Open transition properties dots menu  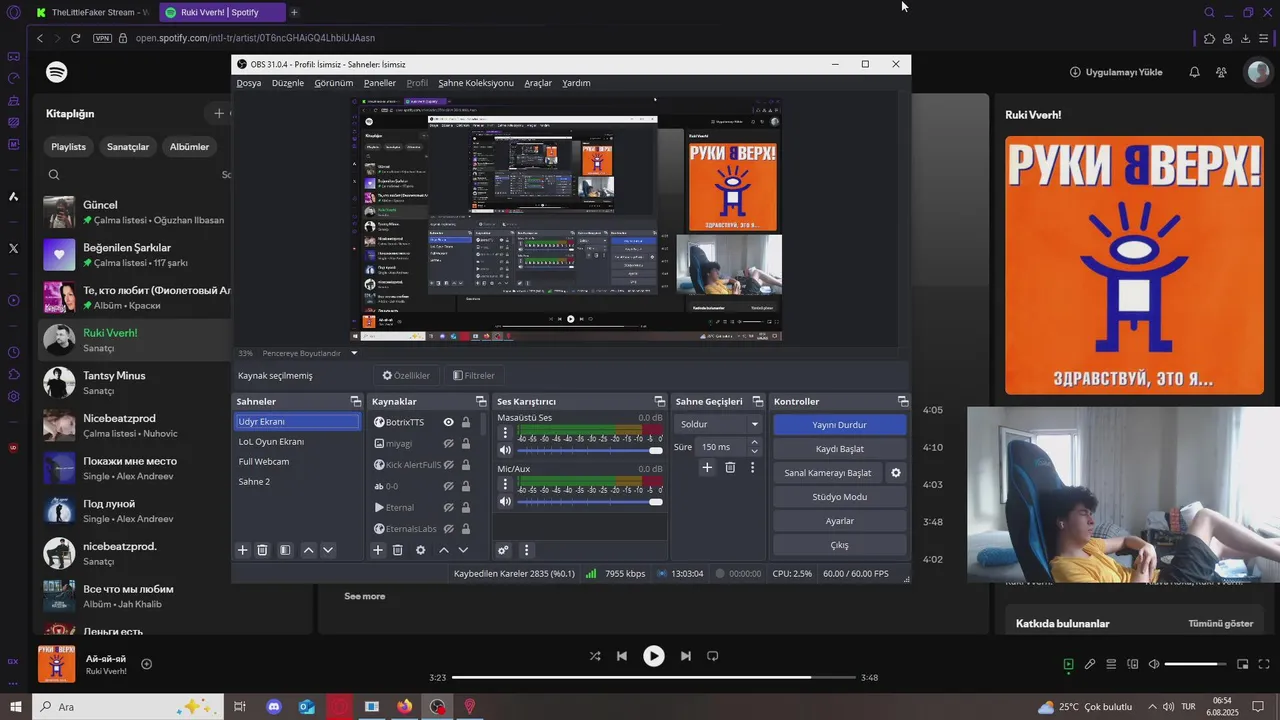752,467
